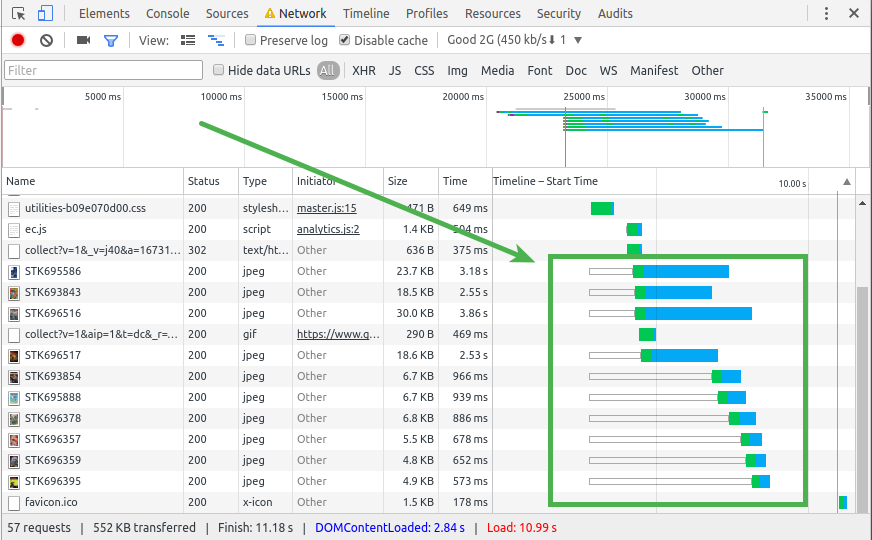Viewport: 872px width, 540px height.
Task: Click the video camera capture screenshots icon
Action: pyautogui.click(x=83, y=40)
